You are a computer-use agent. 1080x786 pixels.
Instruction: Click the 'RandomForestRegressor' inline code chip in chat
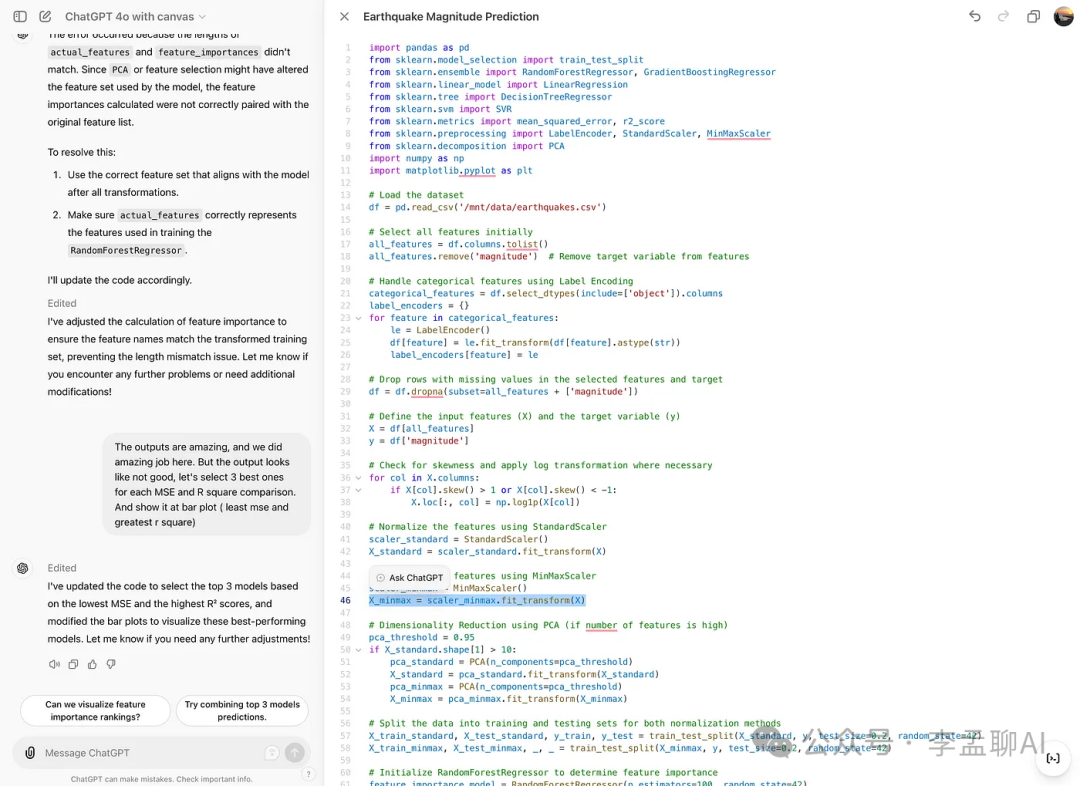(126, 251)
